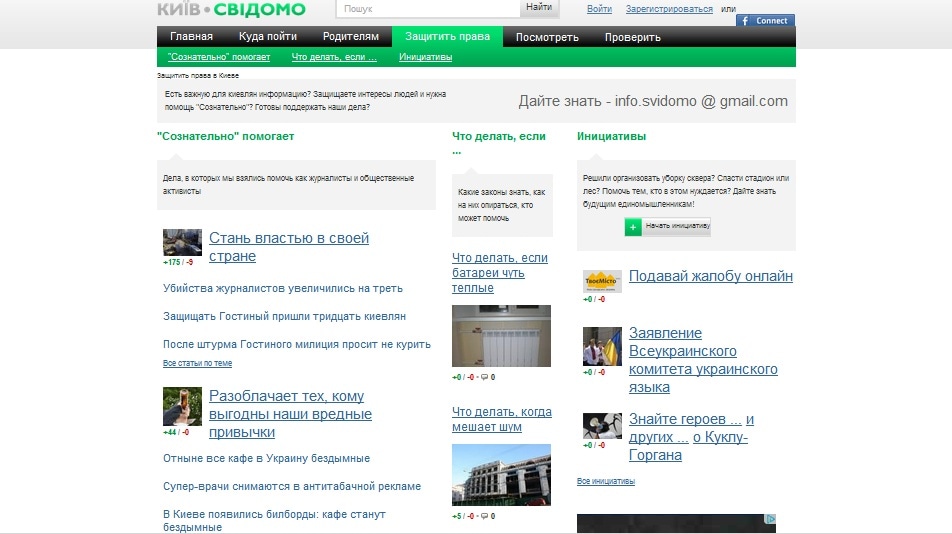Click 'Все инициативы' link
This screenshot has width=952, height=534.
click(605, 481)
